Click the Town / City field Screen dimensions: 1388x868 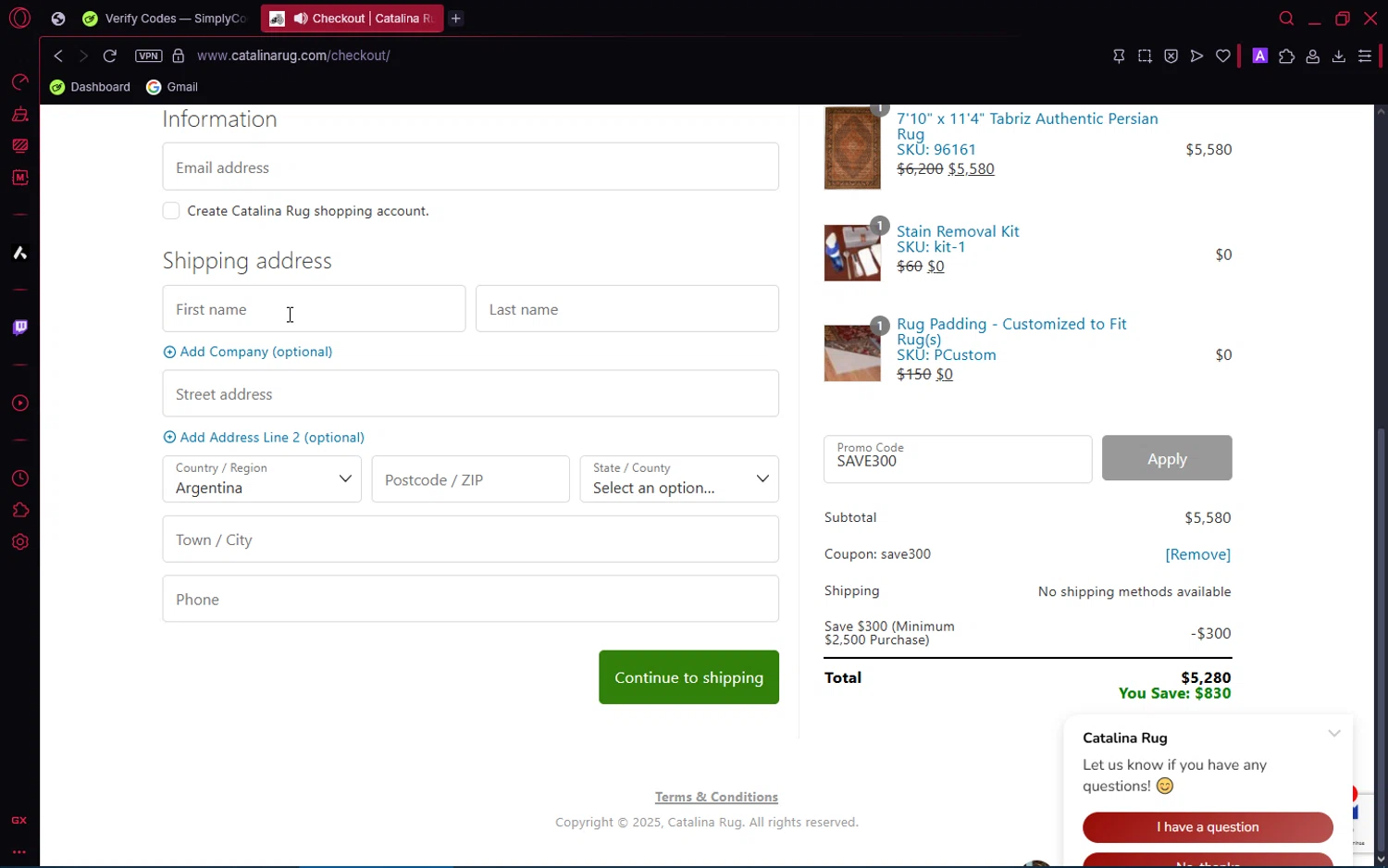pyautogui.click(x=470, y=539)
